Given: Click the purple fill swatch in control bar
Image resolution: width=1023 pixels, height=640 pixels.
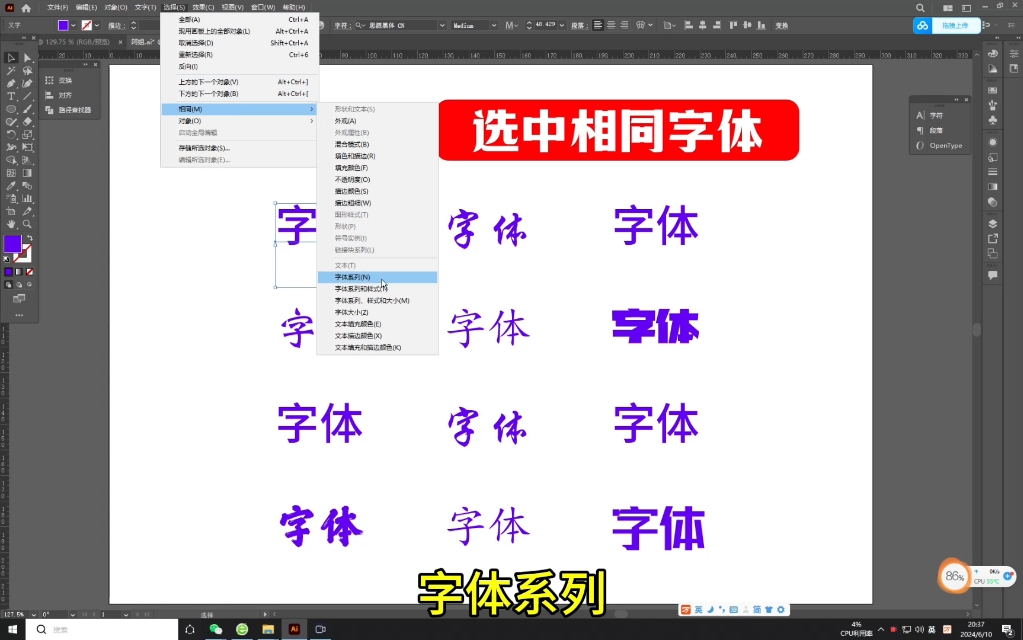Looking at the screenshot, I should point(63,25).
